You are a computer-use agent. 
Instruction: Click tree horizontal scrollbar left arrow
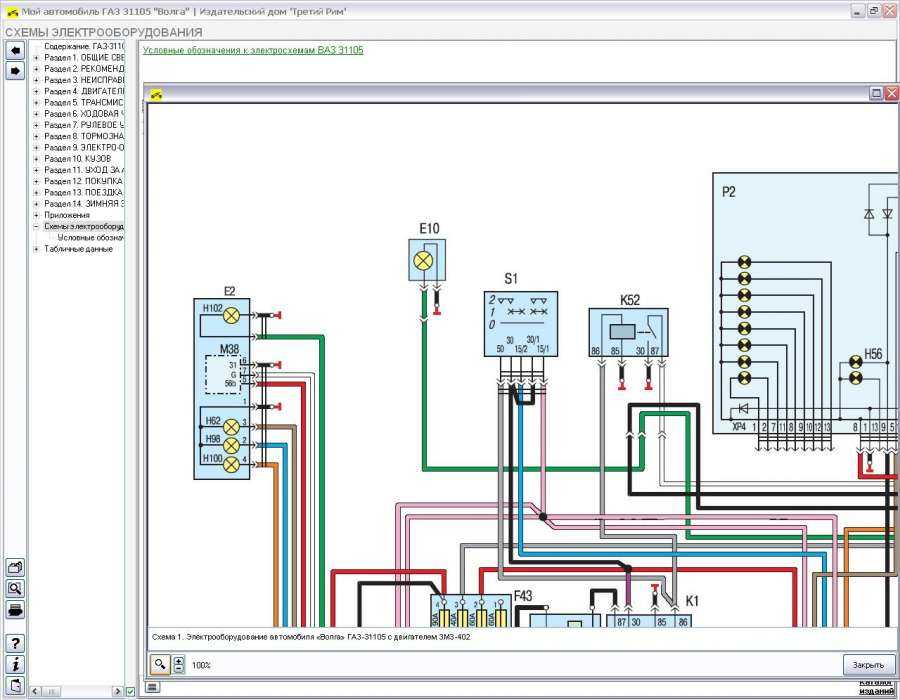35,691
